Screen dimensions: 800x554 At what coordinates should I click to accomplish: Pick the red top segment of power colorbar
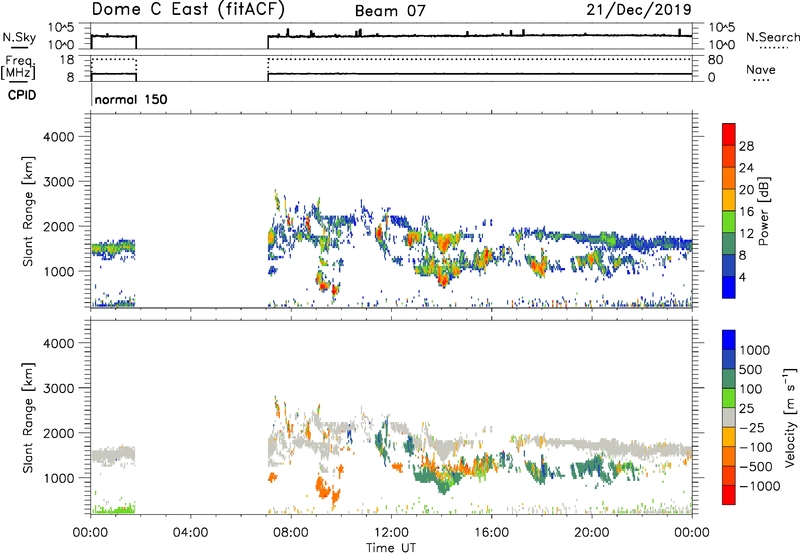click(x=729, y=135)
